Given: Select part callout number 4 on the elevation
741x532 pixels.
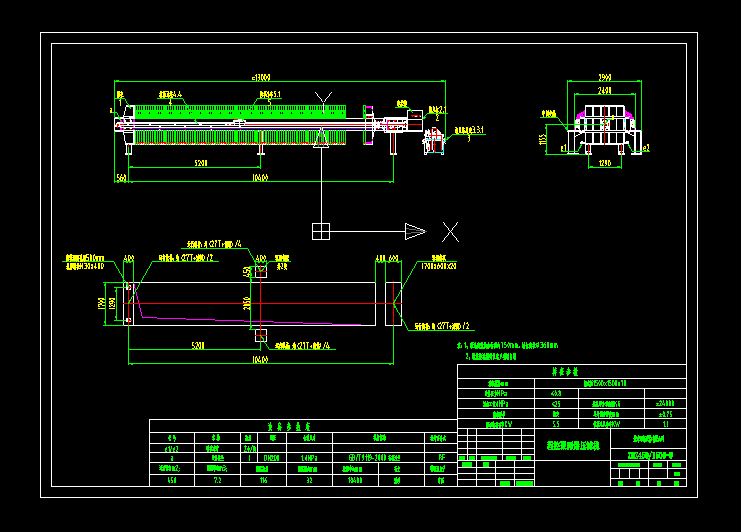Looking at the screenshot, I should (x=170, y=102).
